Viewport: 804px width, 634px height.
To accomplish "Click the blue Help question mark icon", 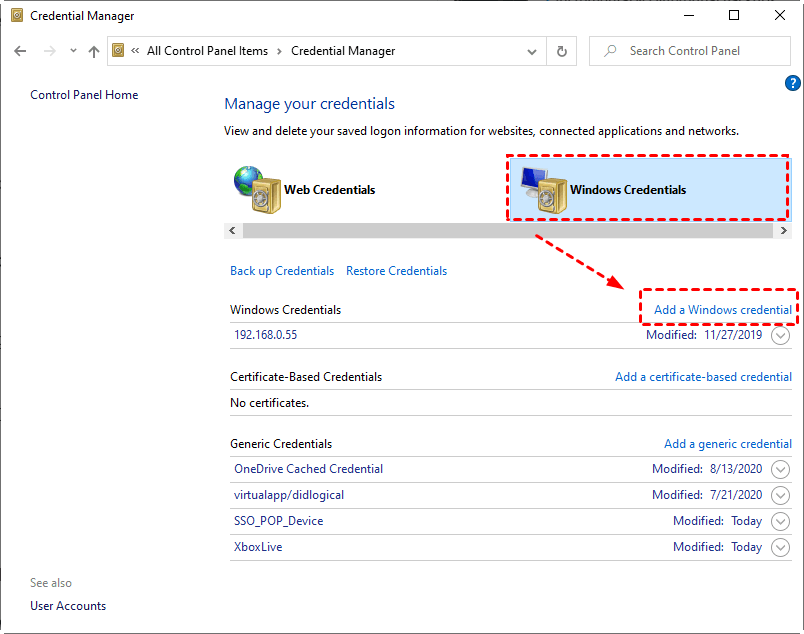I will click(793, 83).
